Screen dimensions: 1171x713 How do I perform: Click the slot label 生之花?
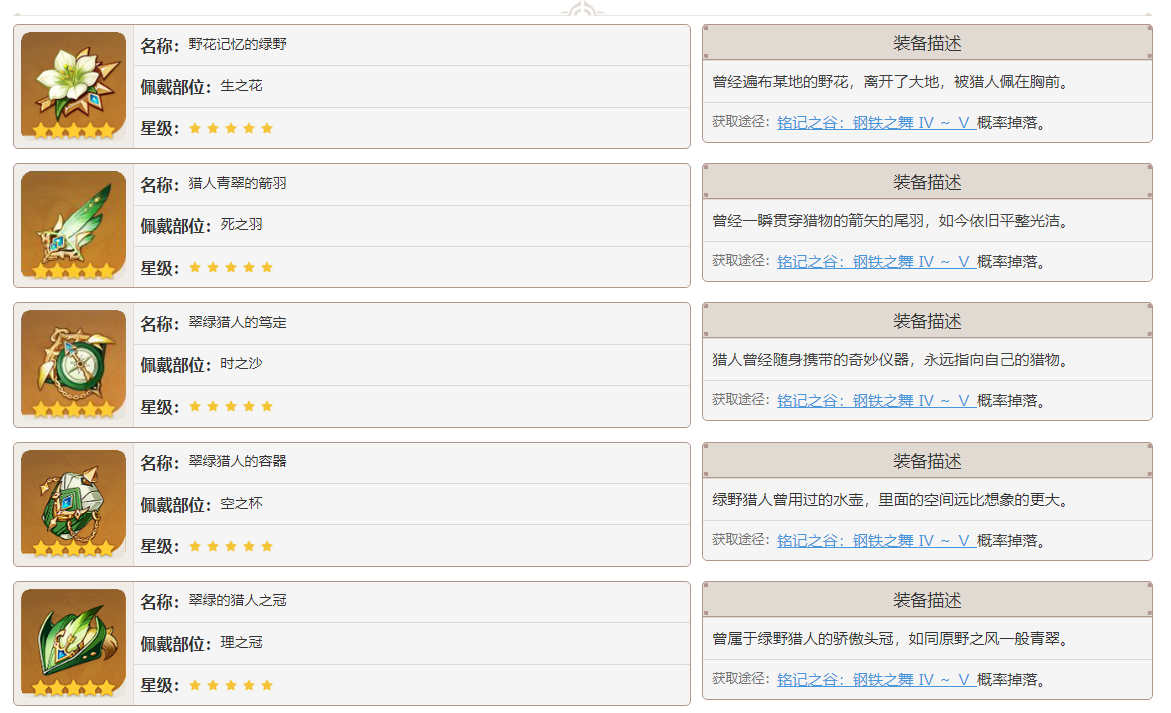point(241,87)
